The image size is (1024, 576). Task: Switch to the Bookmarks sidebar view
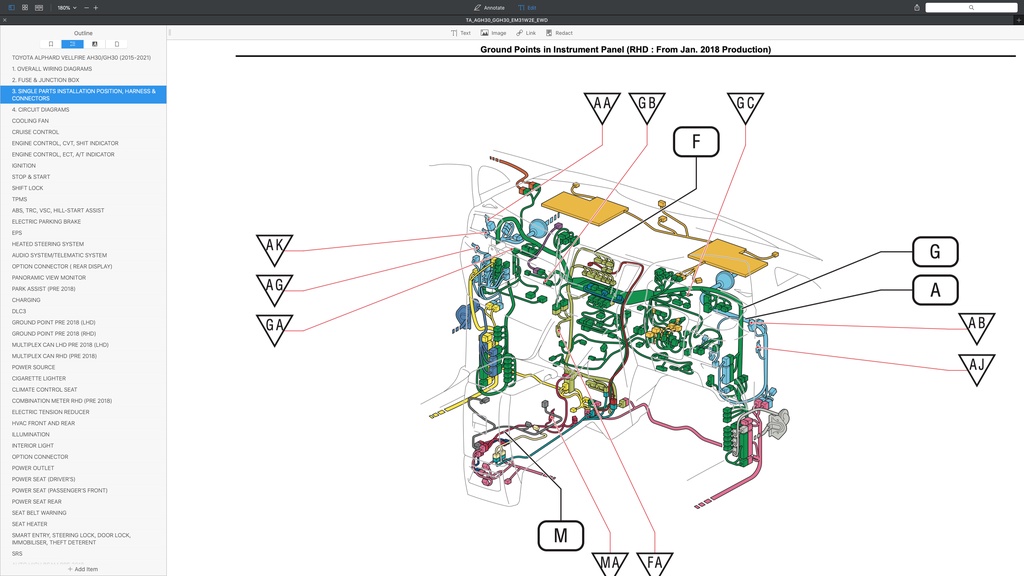51,44
